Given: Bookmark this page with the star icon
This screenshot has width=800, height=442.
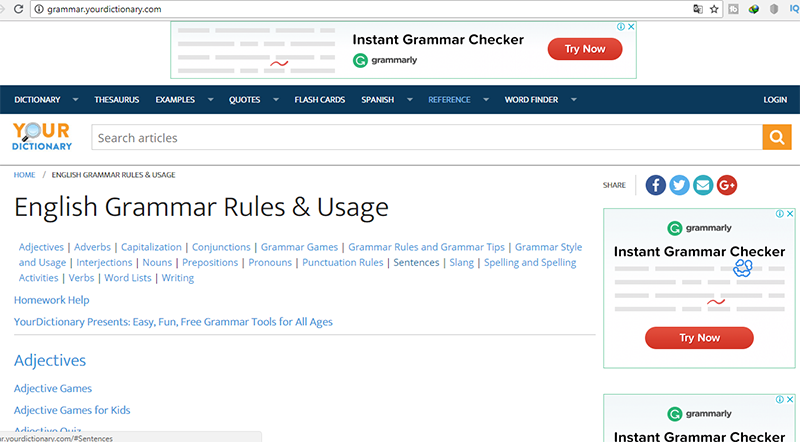Looking at the screenshot, I should coord(714,8).
